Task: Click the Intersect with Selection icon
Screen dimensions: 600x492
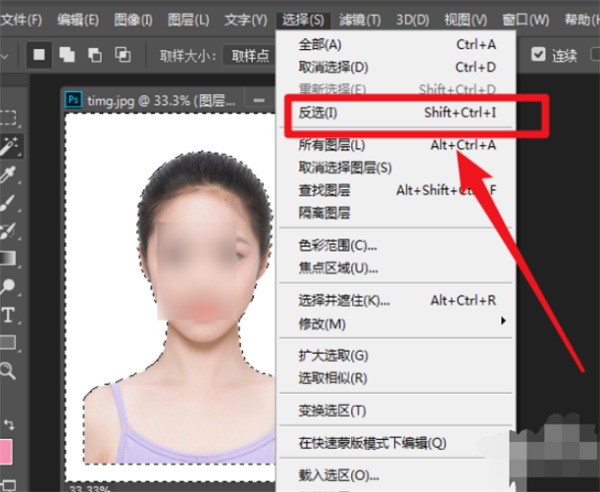Action: pos(123,54)
